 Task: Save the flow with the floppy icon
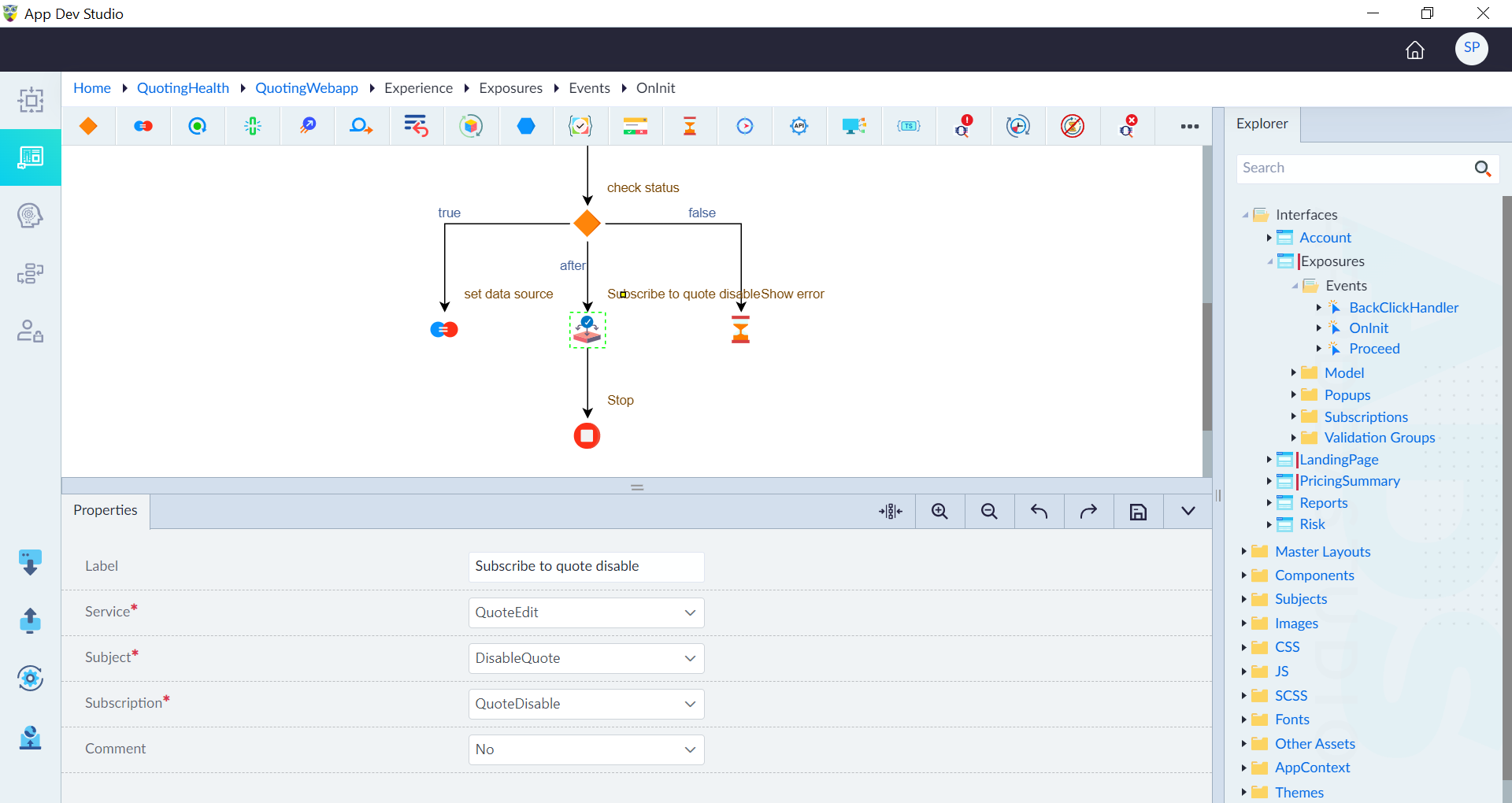coord(1138,512)
